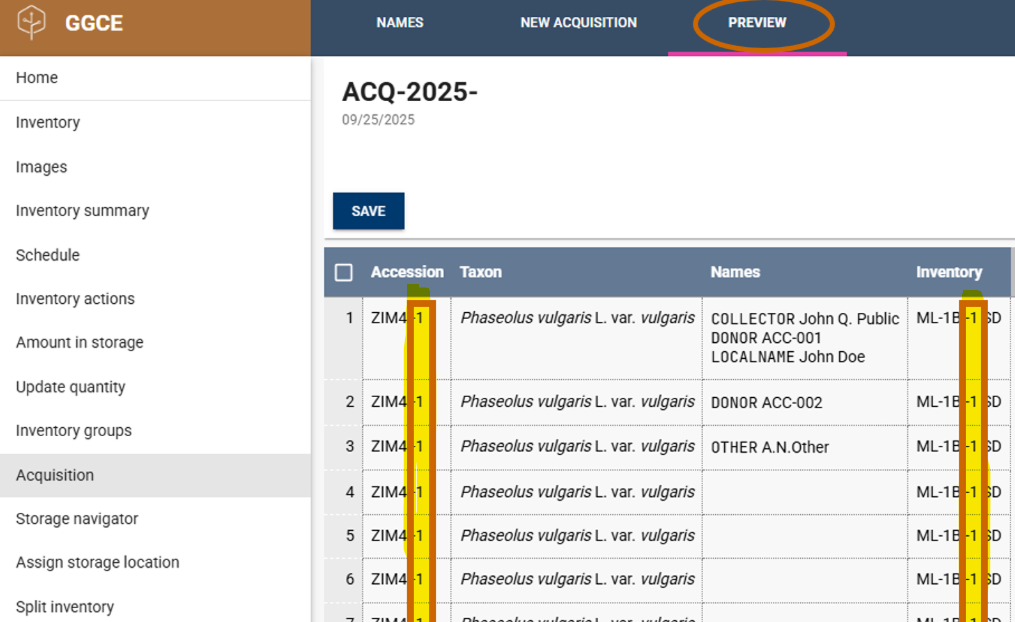Select Assign storage location in sidebar
Viewport: 1015px width, 622px height.
(98, 562)
